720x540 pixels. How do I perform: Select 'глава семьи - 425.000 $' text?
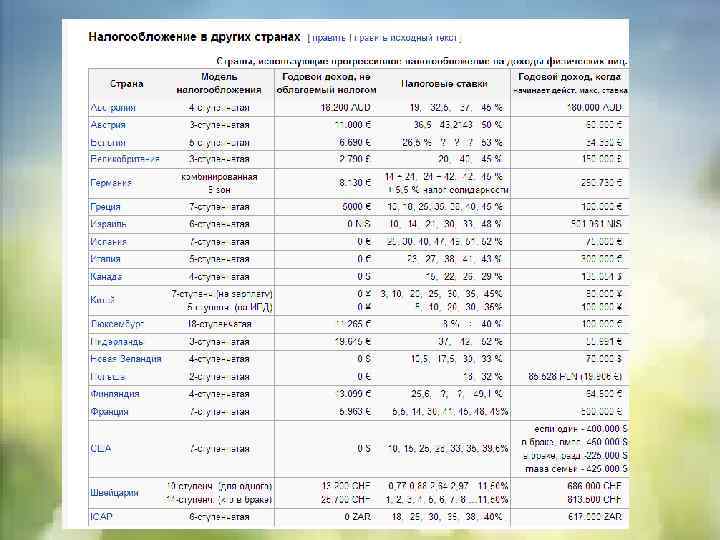(x=576, y=469)
